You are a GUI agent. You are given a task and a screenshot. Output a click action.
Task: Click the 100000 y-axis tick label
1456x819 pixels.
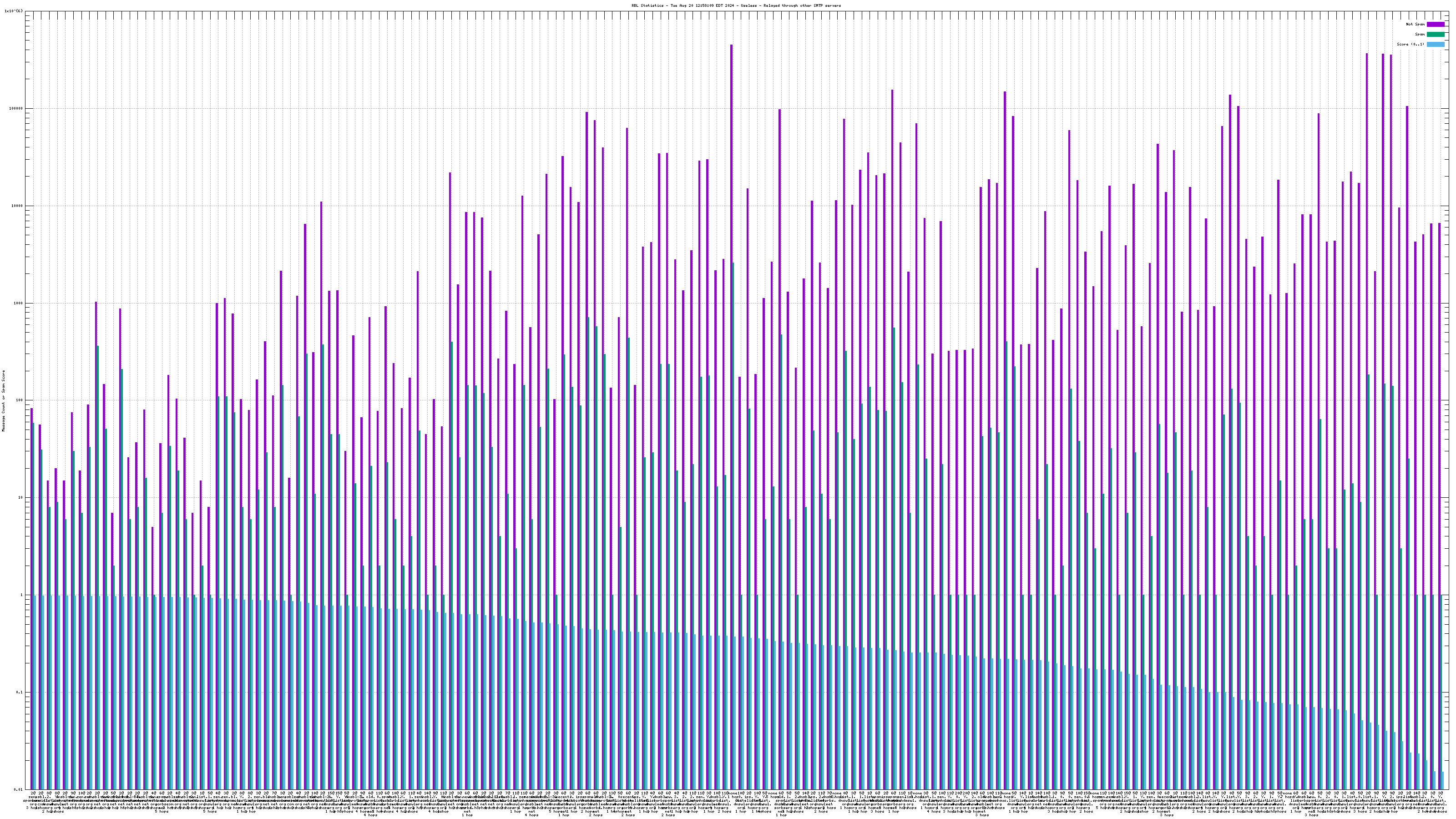[16, 109]
